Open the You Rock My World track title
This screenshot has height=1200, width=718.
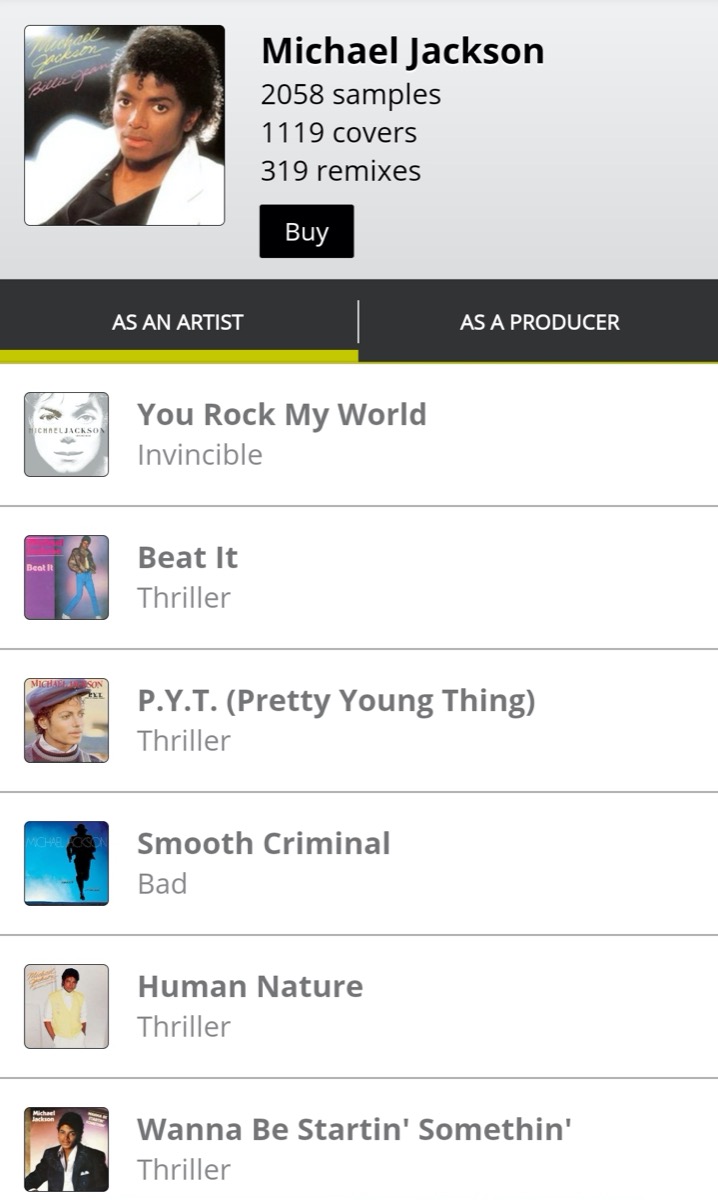282,414
